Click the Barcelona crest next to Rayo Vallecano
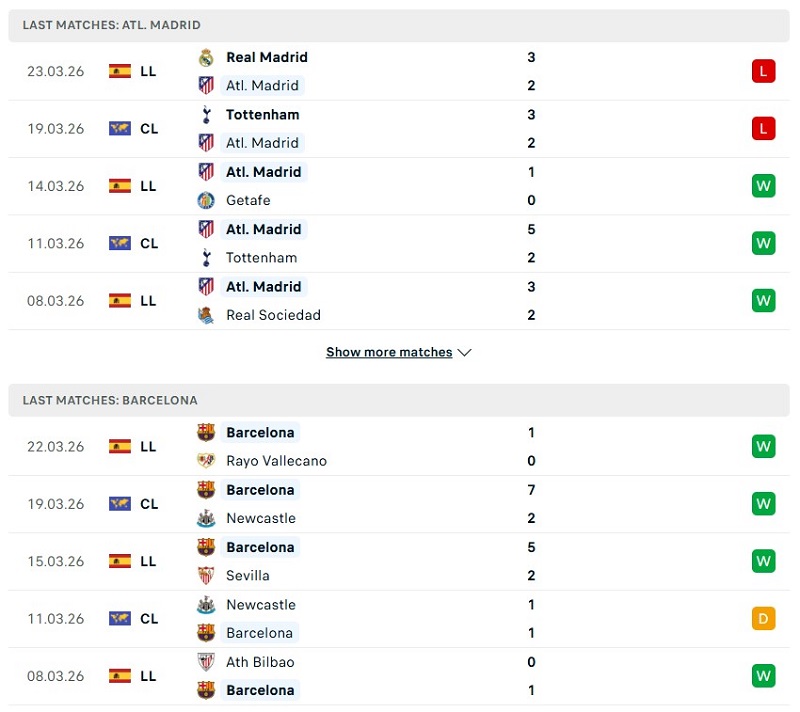800x712 pixels. pos(206,432)
